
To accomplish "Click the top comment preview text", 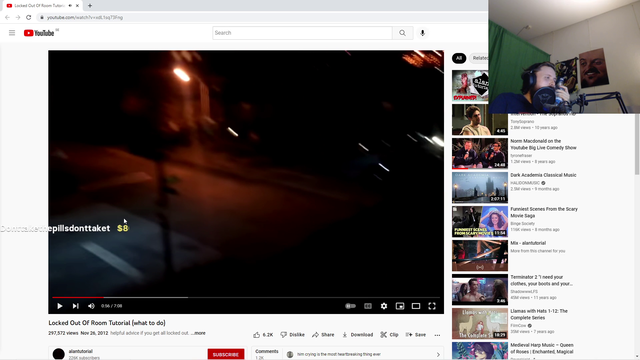I will coord(339,354).
